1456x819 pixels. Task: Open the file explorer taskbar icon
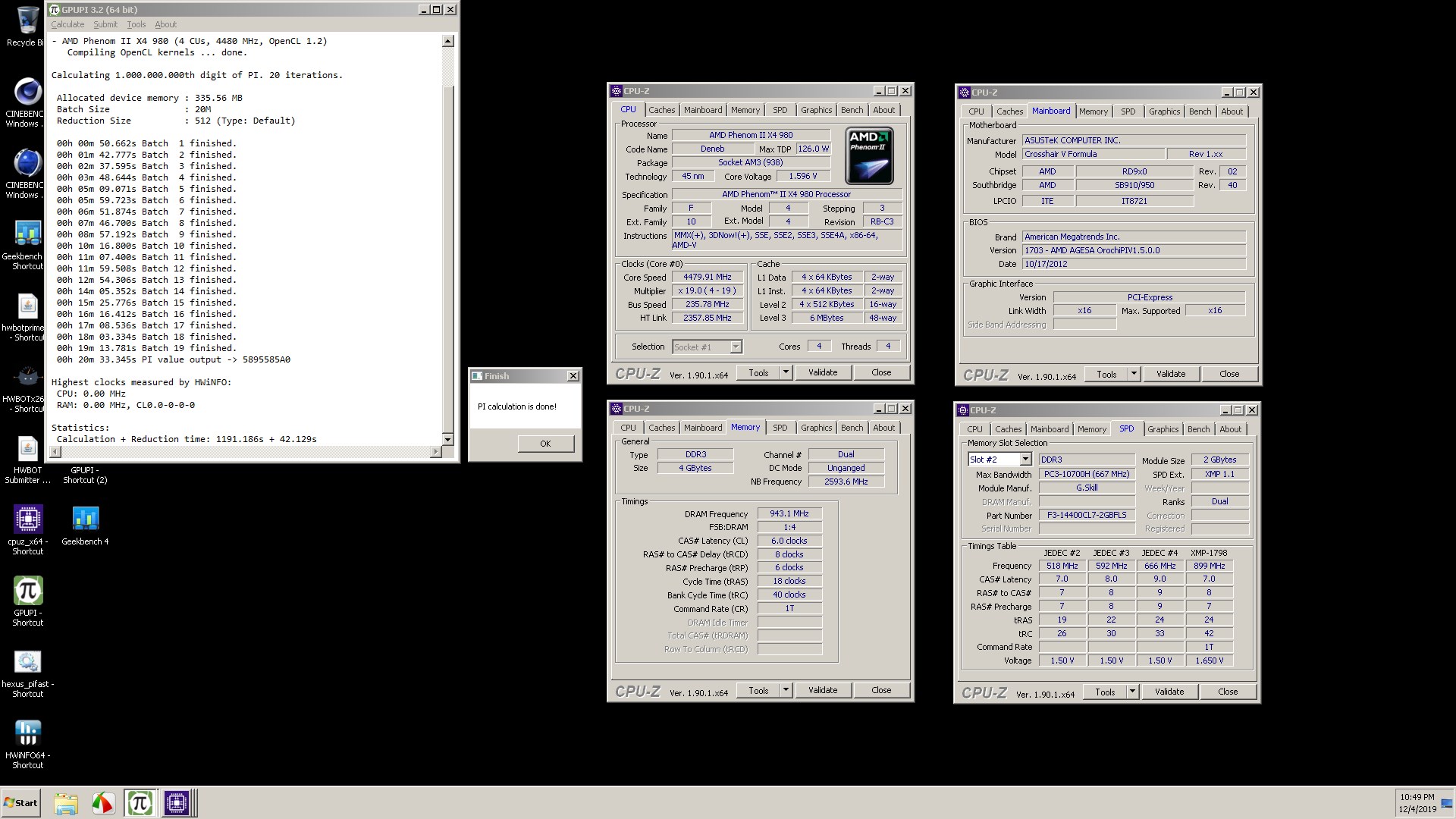(x=66, y=803)
